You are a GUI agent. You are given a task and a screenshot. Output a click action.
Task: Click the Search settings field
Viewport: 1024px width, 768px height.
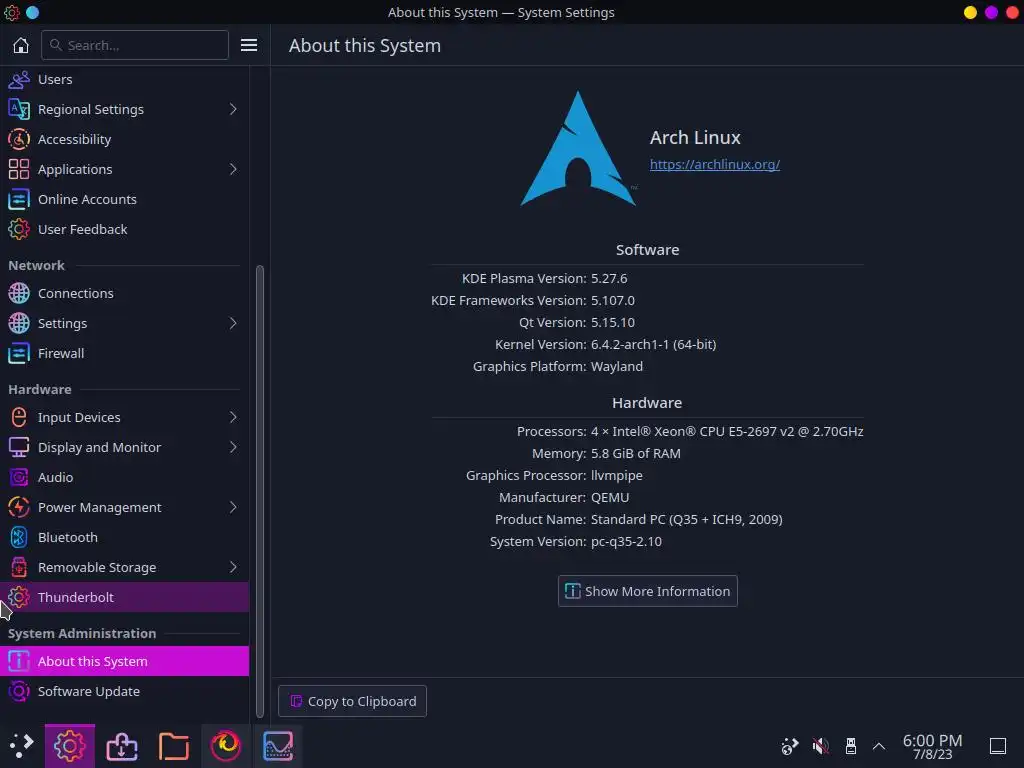(x=135, y=45)
